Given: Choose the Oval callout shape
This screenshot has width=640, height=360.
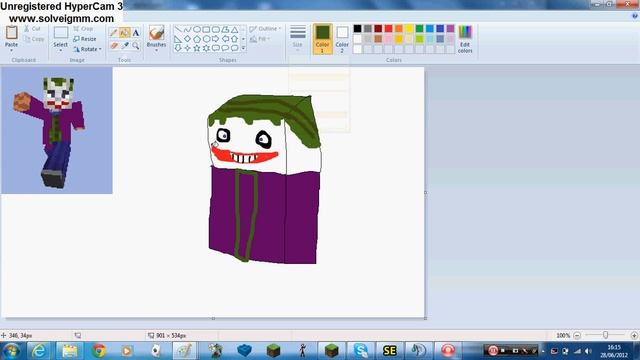Looking at the screenshot, I should point(225,48).
